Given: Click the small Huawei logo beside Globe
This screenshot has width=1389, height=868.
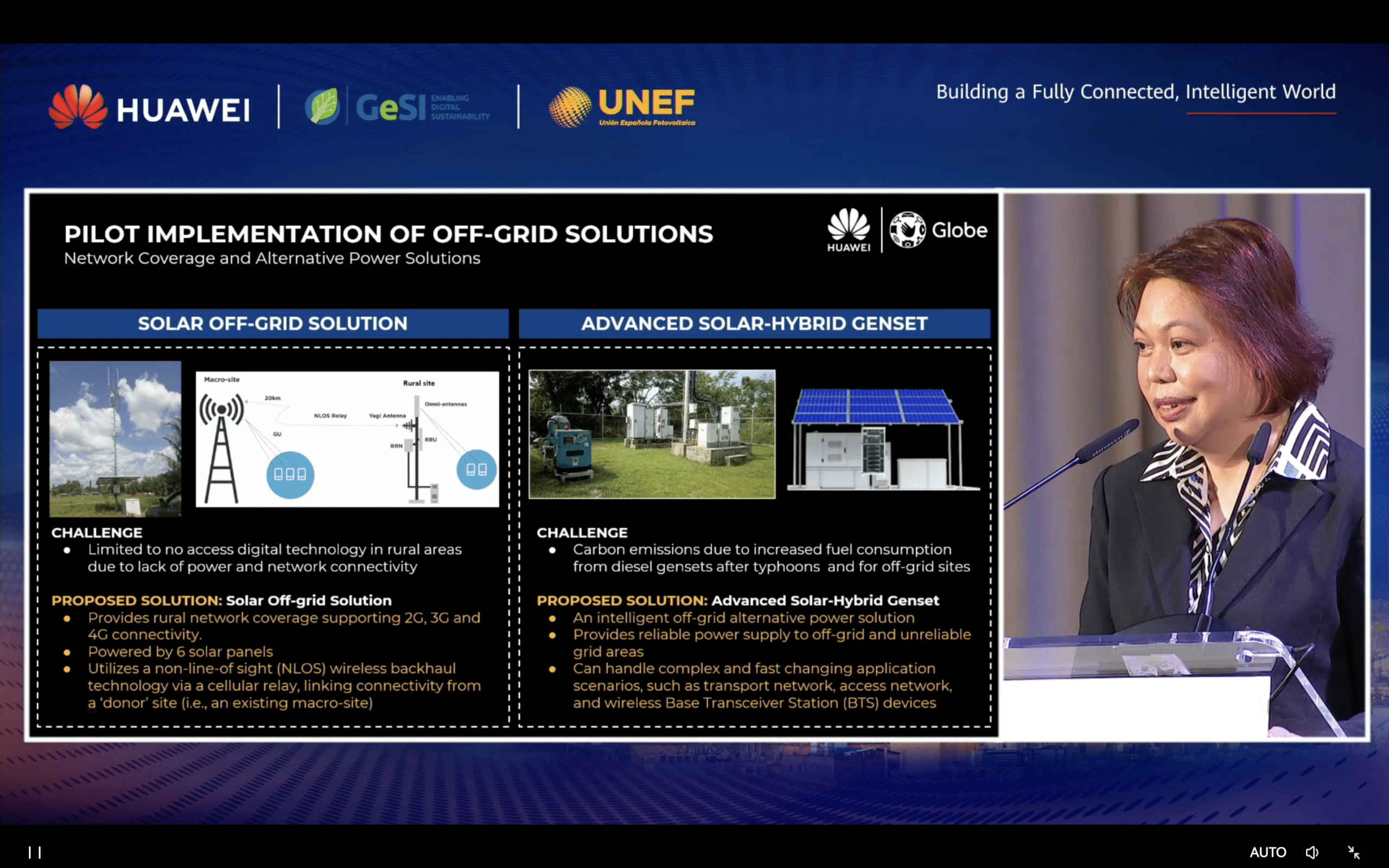Looking at the screenshot, I should click(x=849, y=229).
